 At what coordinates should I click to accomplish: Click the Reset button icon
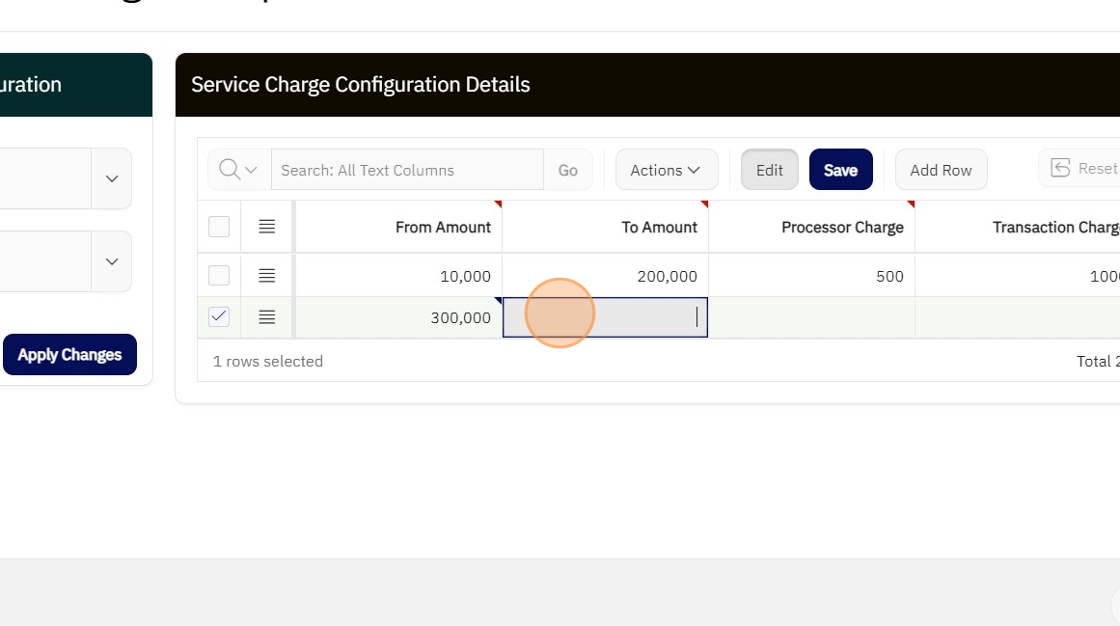click(1061, 169)
